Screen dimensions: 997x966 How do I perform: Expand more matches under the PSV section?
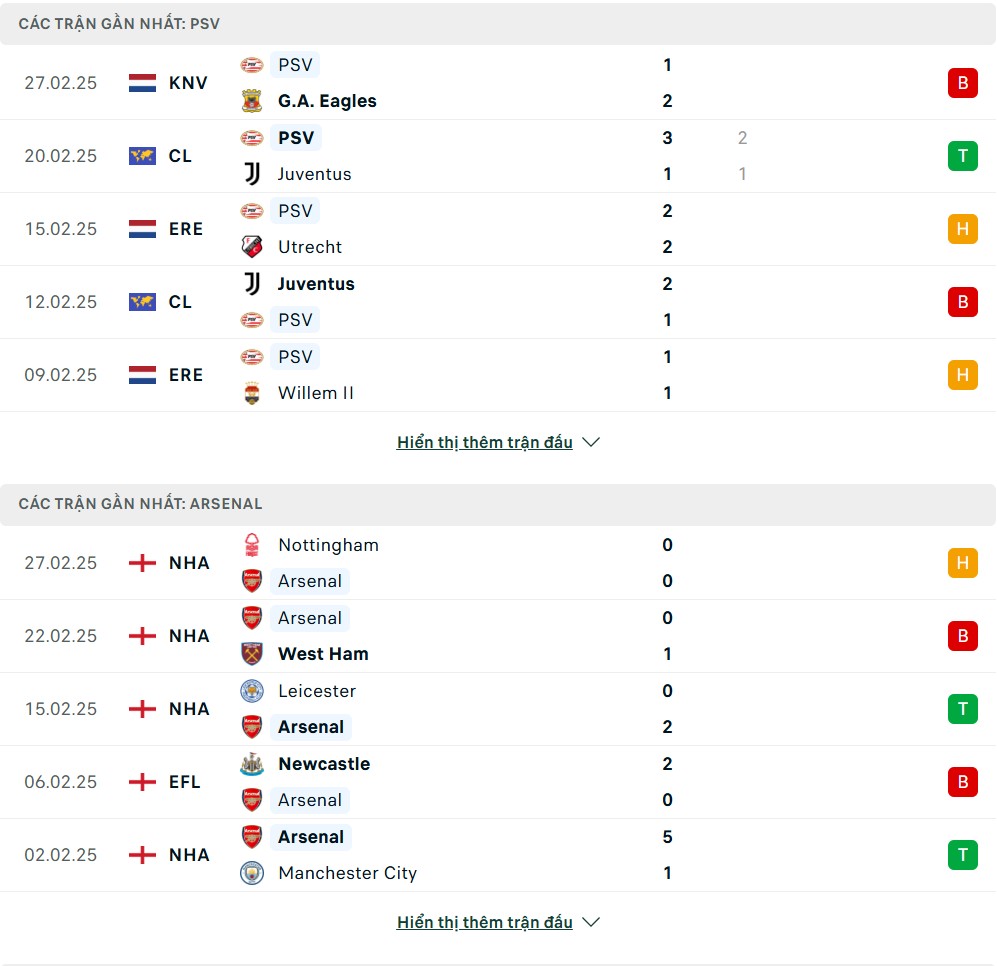[485, 442]
